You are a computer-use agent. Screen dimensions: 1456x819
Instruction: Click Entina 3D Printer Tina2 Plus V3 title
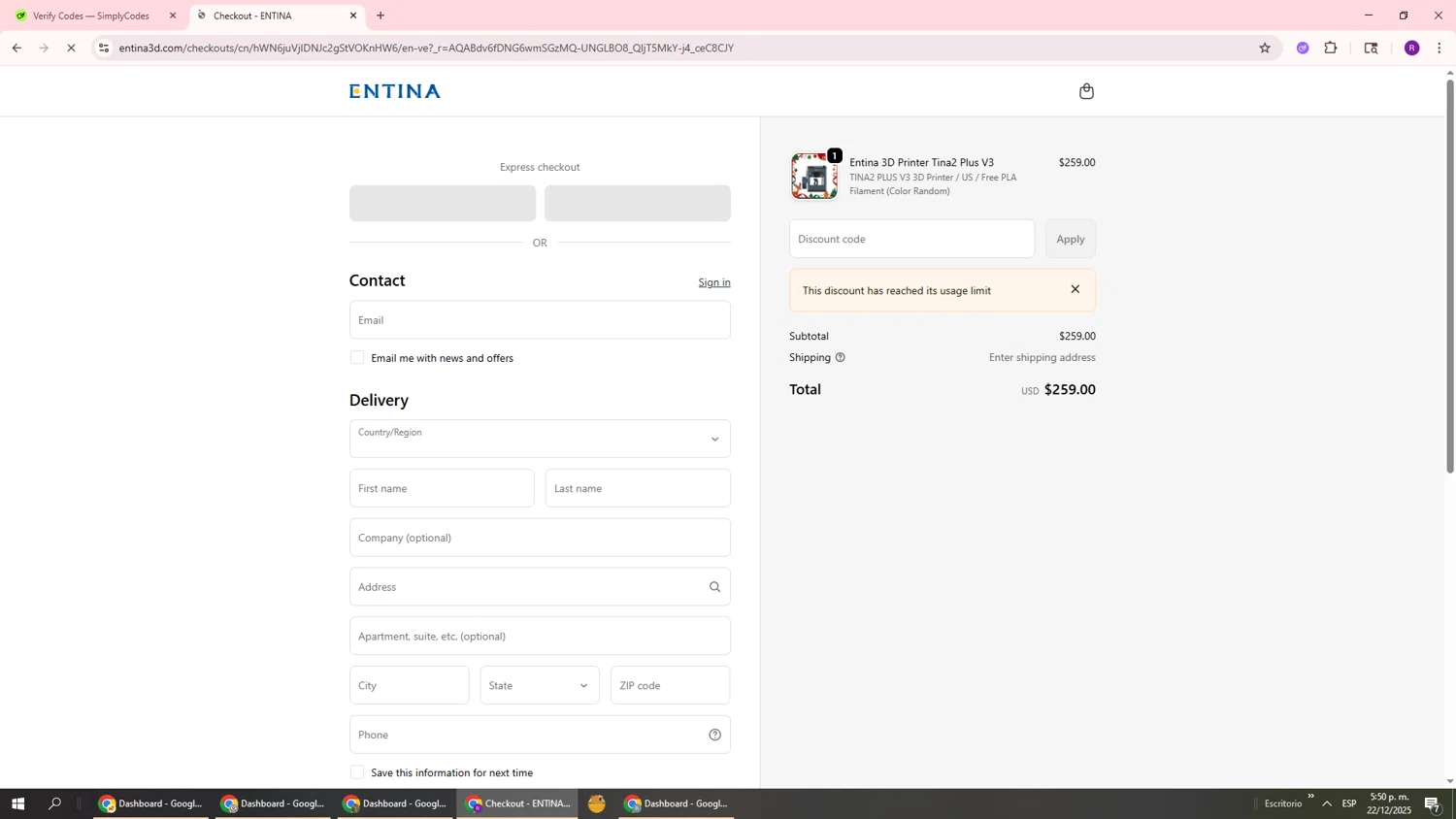[x=921, y=162]
